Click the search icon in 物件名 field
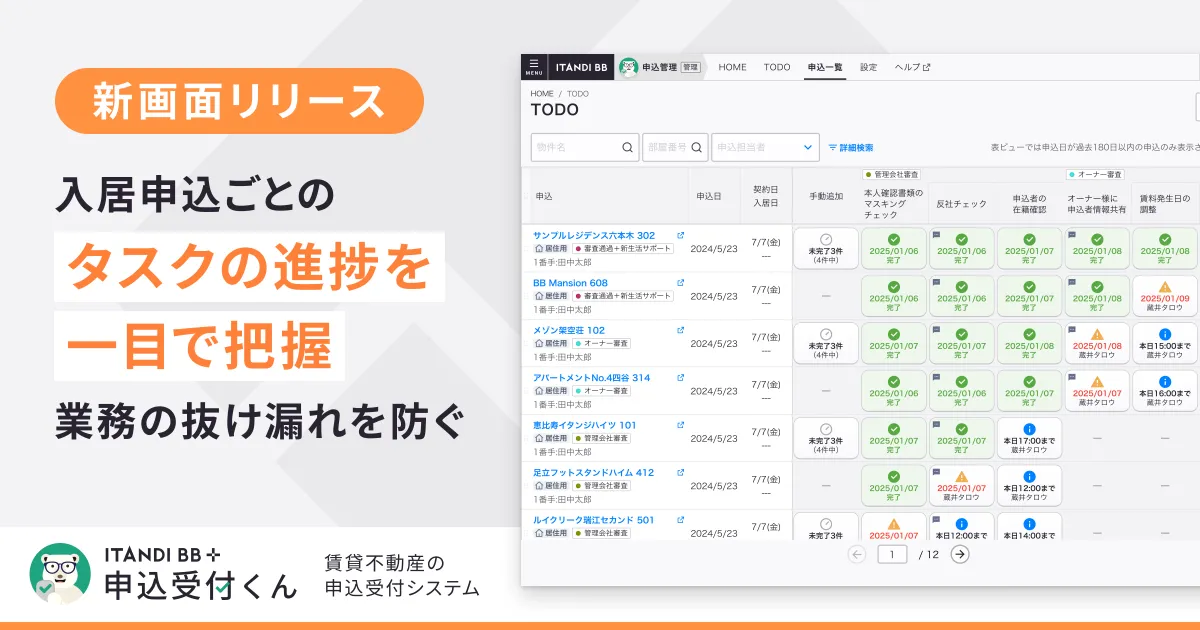This screenshot has width=1200, height=630. (x=628, y=147)
